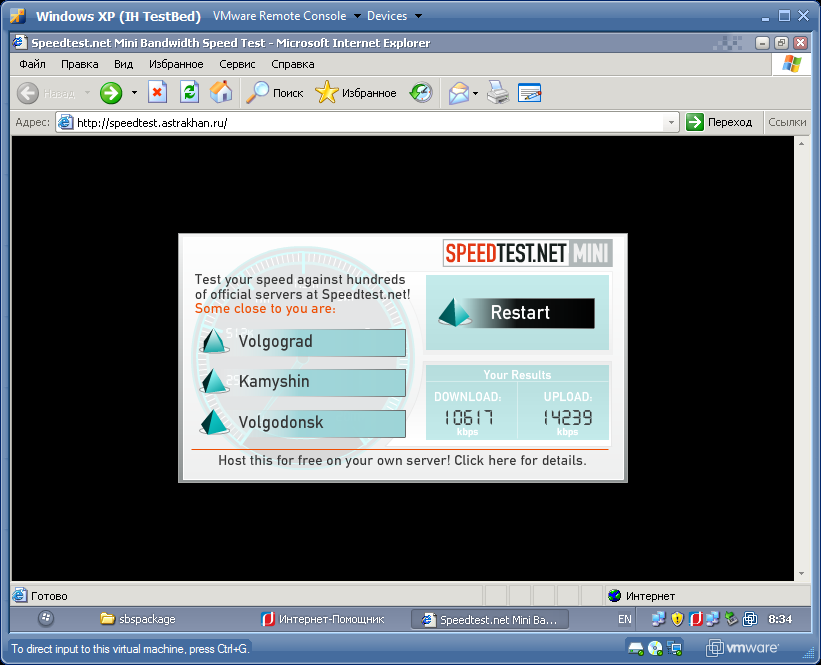
Task: Click inside the address bar URL field
Action: pyautogui.click(x=367, y=123)
